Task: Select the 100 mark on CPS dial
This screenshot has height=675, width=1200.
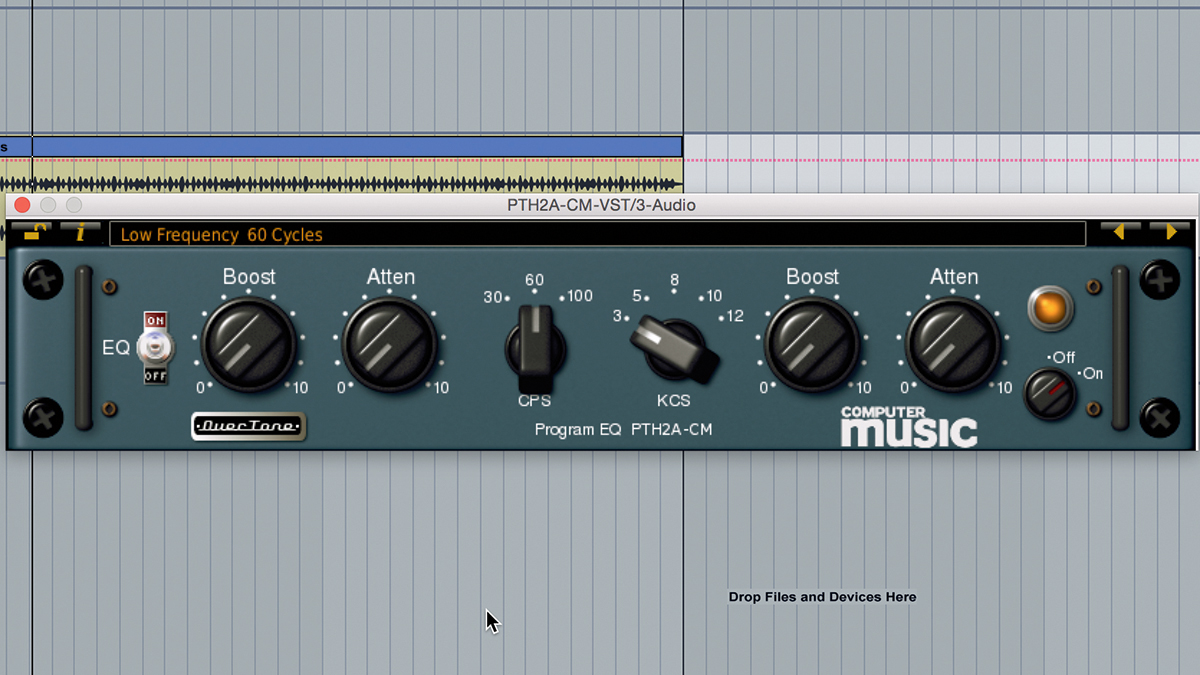Action: (579, 296)
